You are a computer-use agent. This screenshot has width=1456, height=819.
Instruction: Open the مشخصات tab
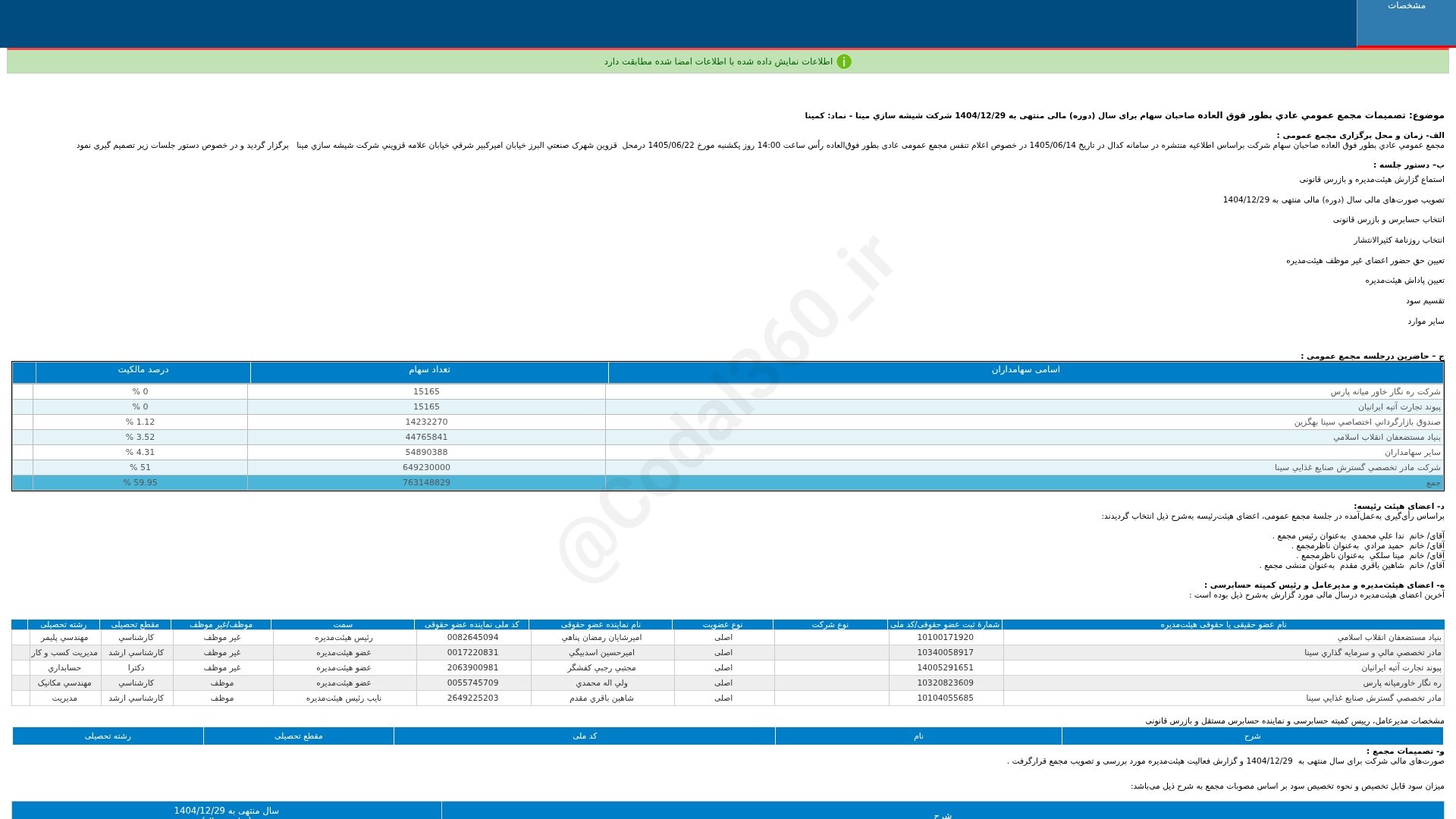coord(1406,23)
